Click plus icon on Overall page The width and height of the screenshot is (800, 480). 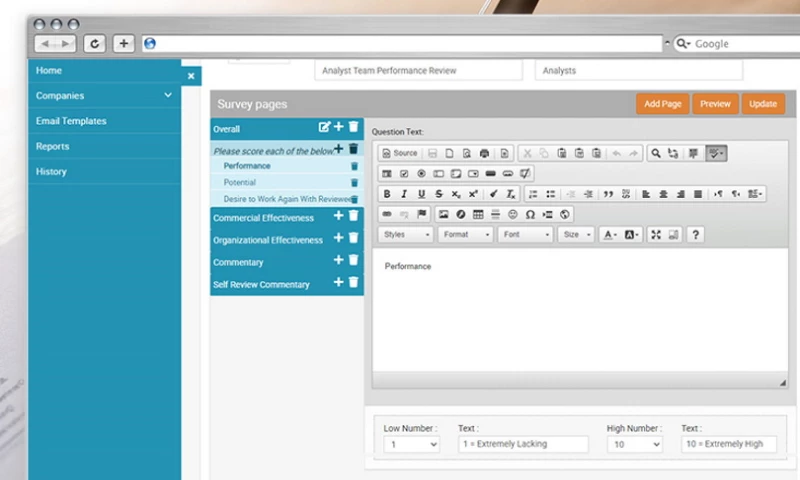(338, 127)
